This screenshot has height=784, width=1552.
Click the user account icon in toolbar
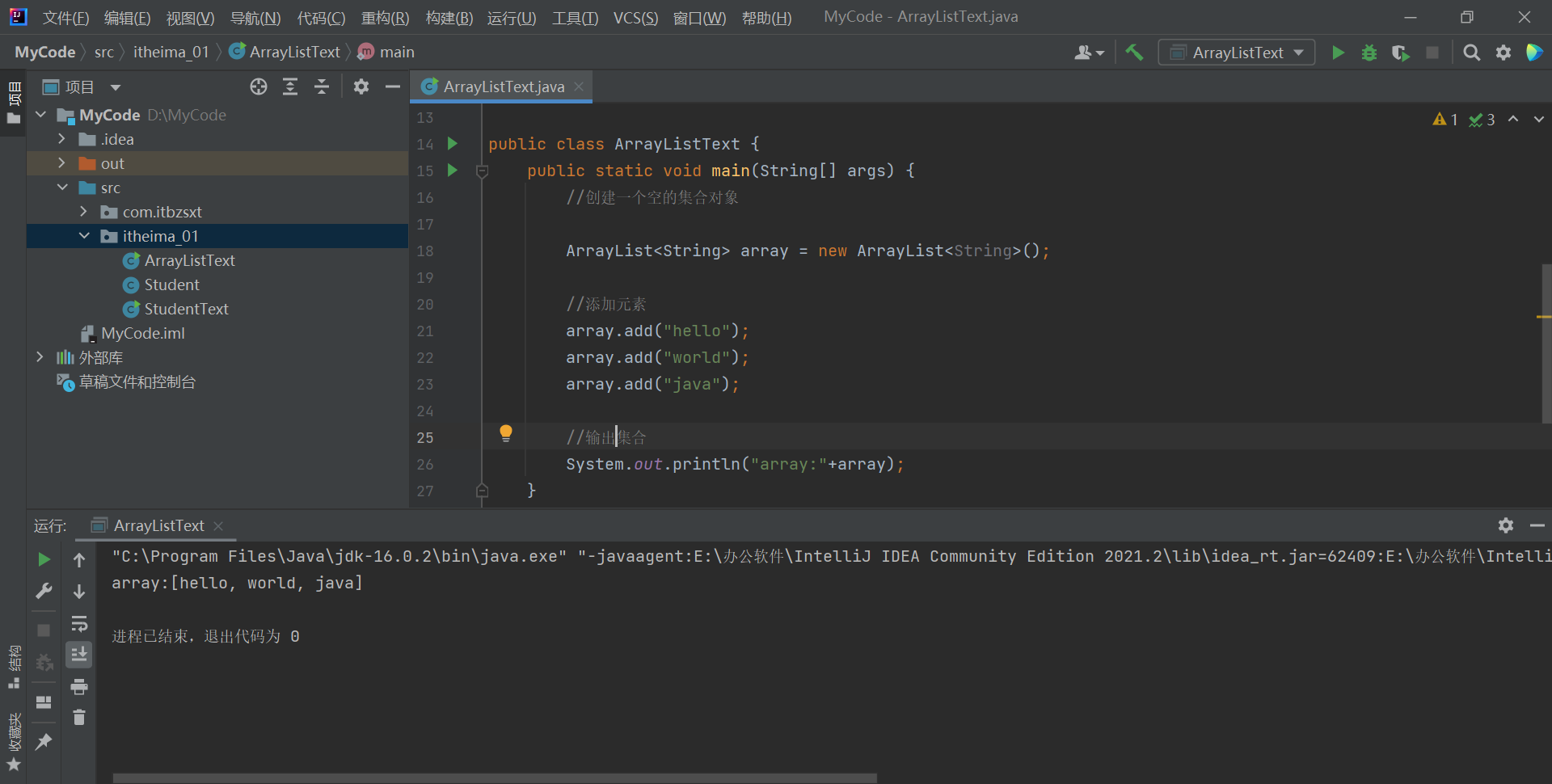click(1089, 53)
